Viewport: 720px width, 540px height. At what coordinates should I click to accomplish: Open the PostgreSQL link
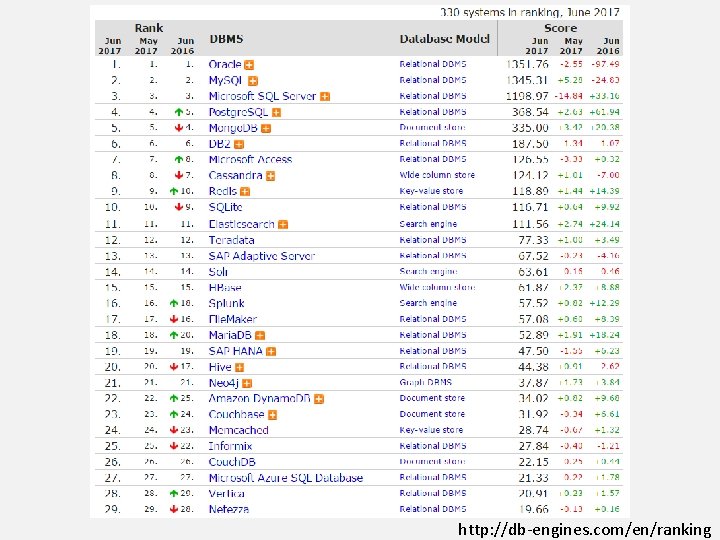tap(238, 112)
